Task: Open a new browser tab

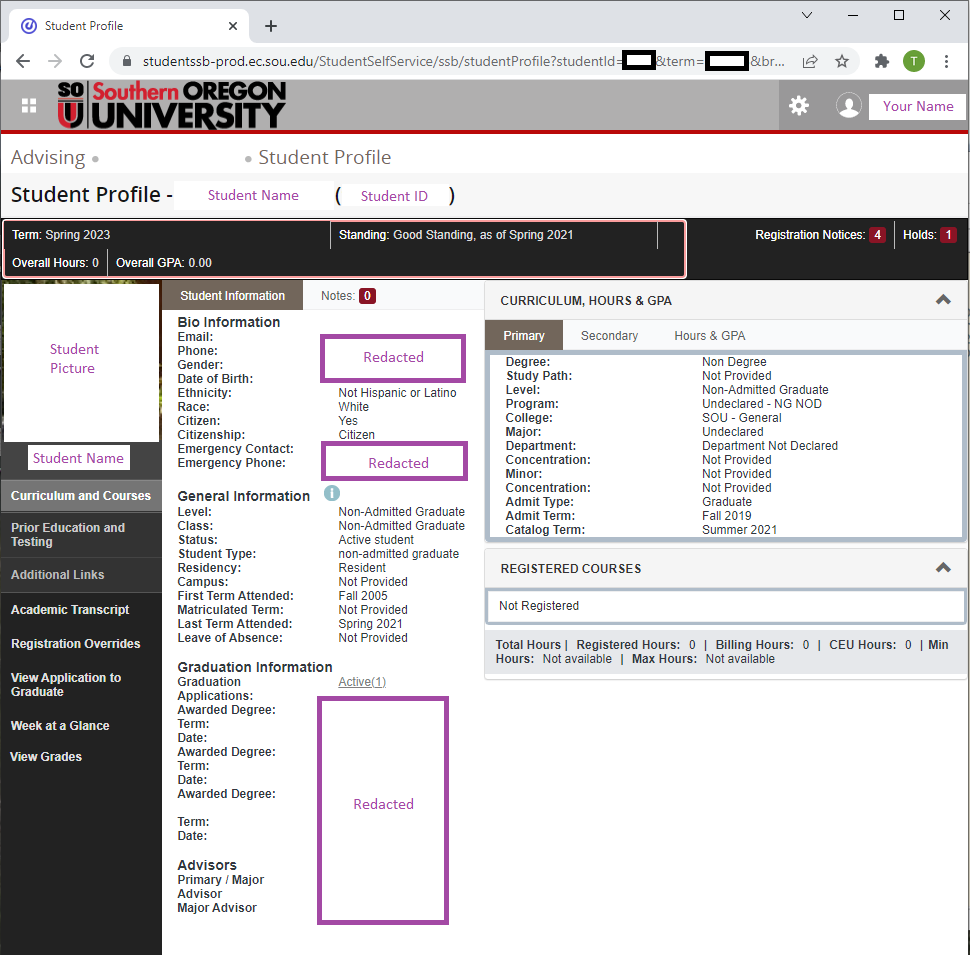Action: click(271, 26)
